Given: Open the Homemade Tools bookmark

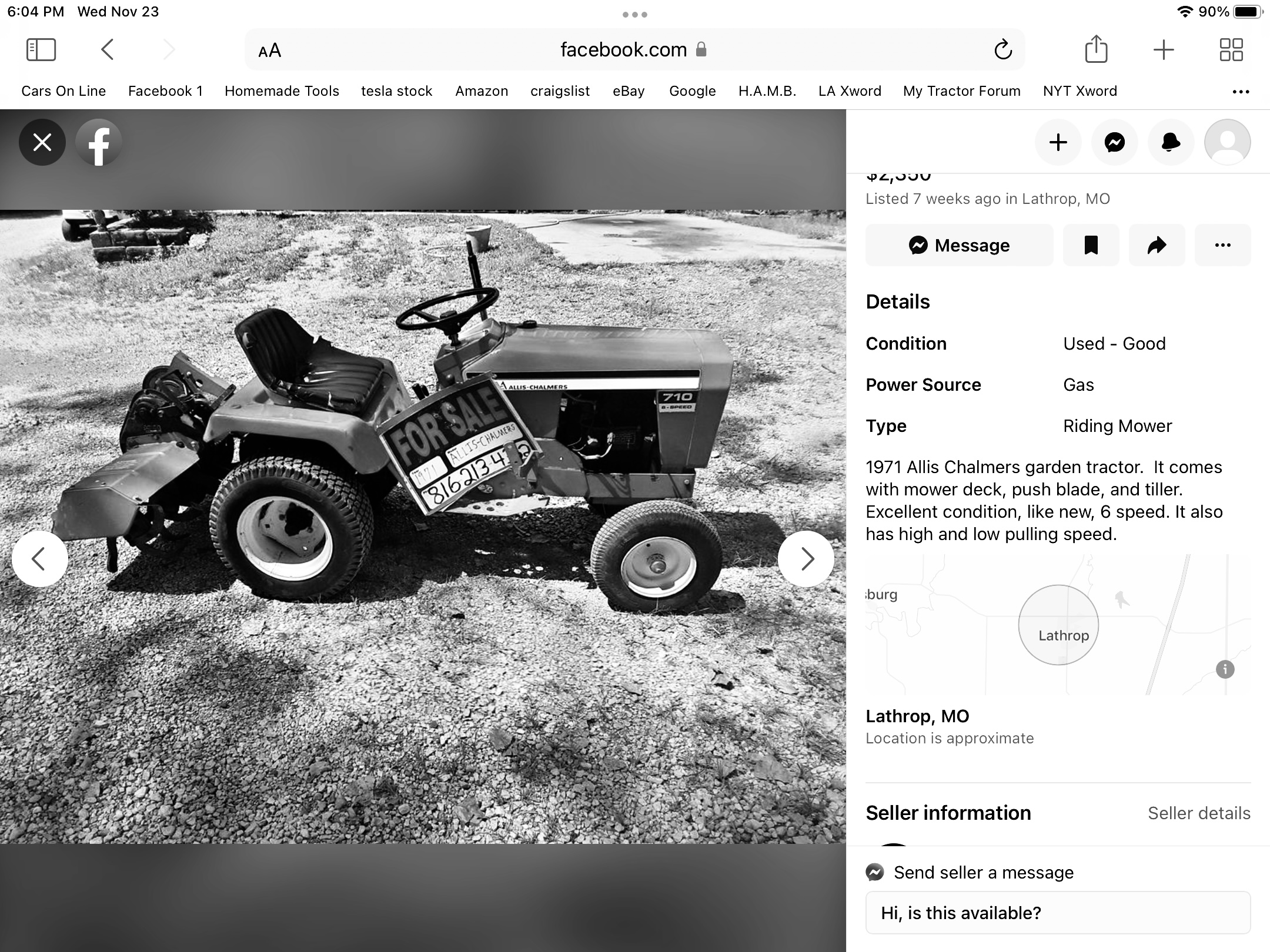Looking at the screenshot, I should click(282, 91).
